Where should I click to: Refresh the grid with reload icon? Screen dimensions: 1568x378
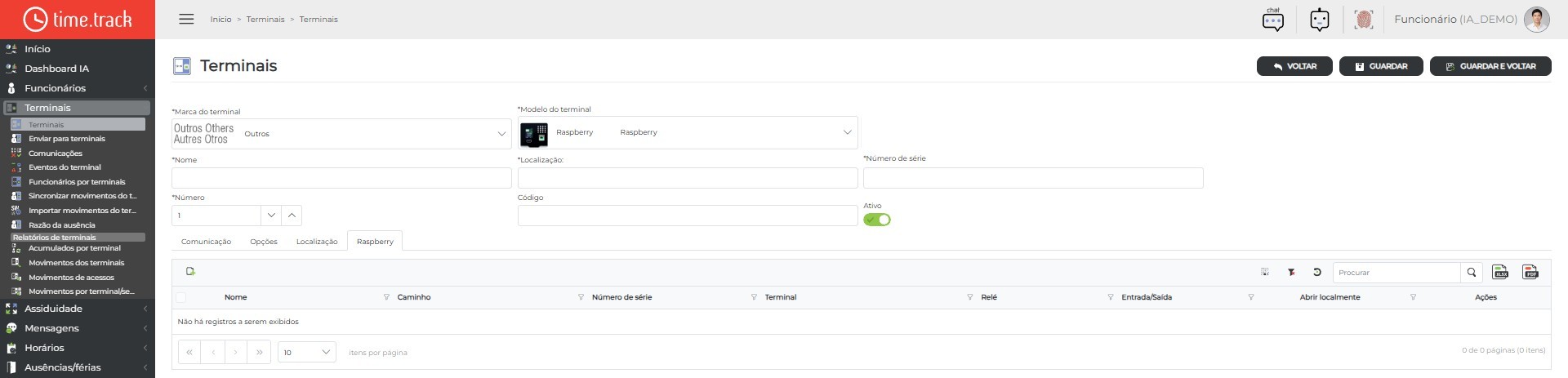(1317, 272)
